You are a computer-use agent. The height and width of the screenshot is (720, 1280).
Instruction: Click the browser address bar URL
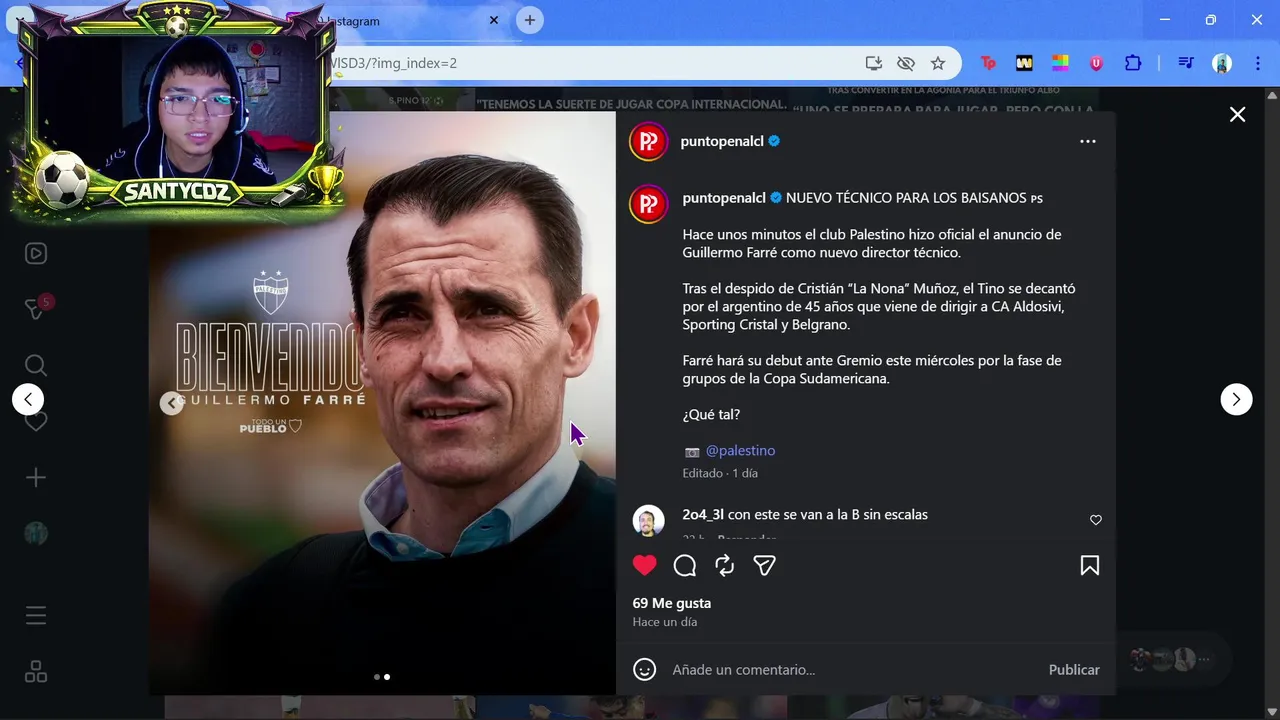(395, 63)
